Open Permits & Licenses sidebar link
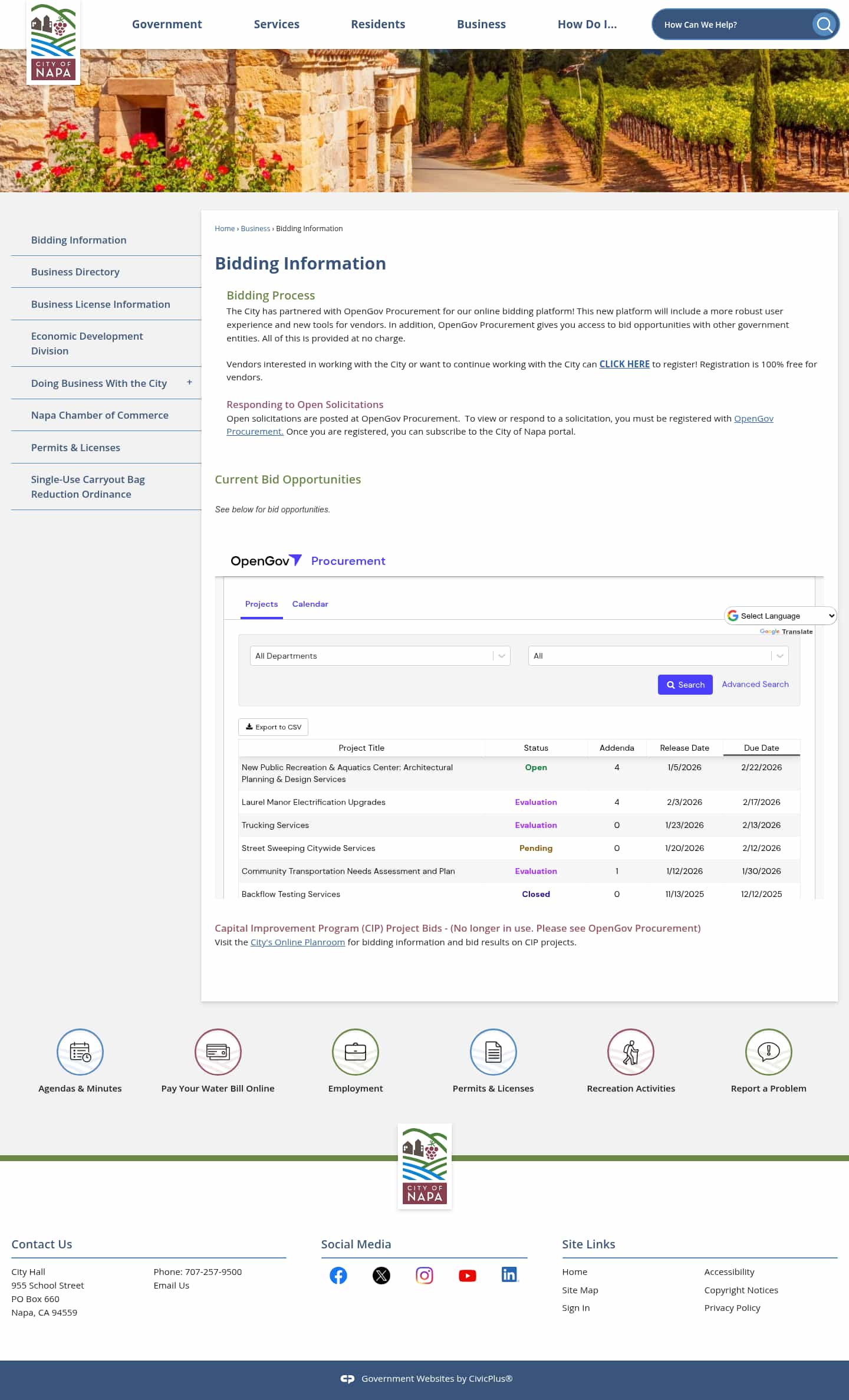 pos(75,448)
